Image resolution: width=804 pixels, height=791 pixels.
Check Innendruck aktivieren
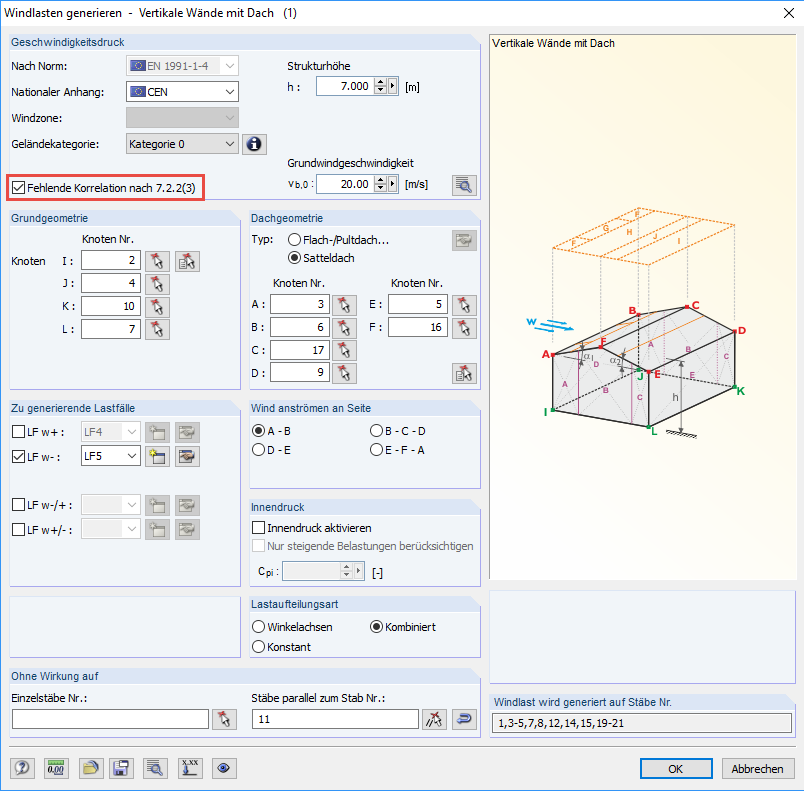coord(259,528)
